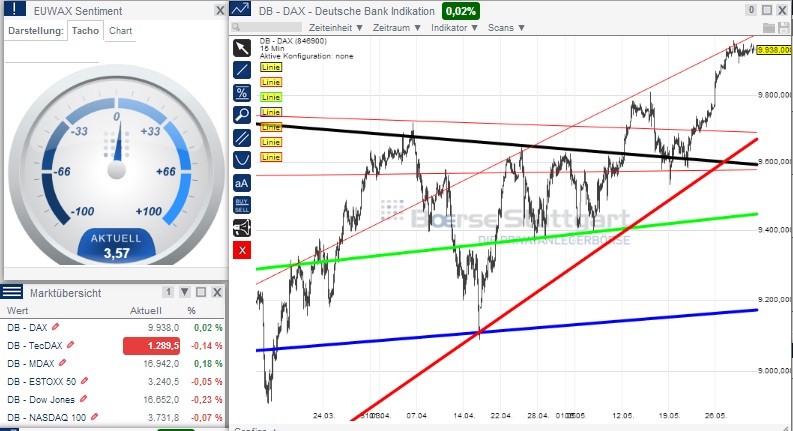
Task: Activate the magnifier zoom tool
Action: (x=242, y=115)
